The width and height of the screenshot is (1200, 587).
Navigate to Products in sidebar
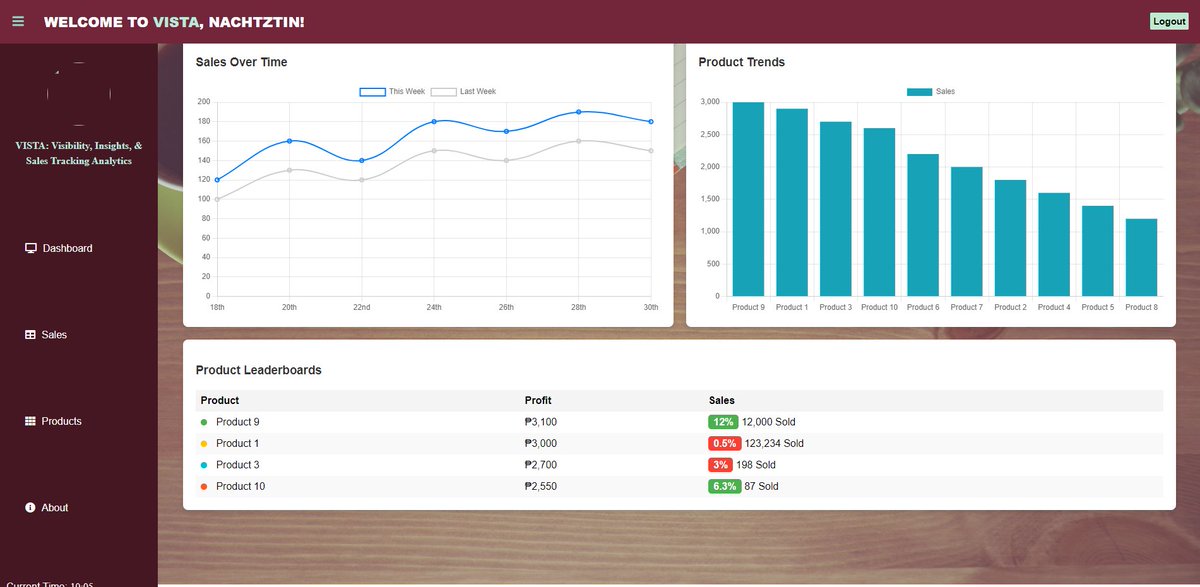(53, 421)
